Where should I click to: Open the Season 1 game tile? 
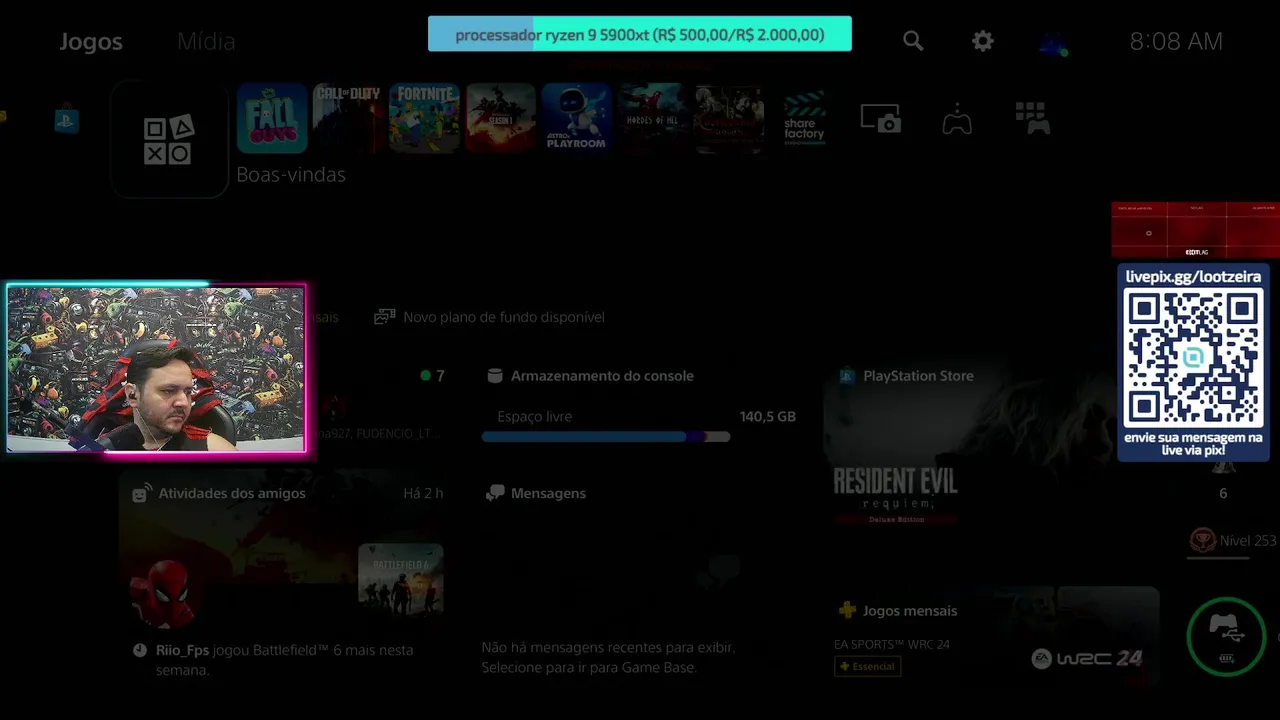pos(500,118)
